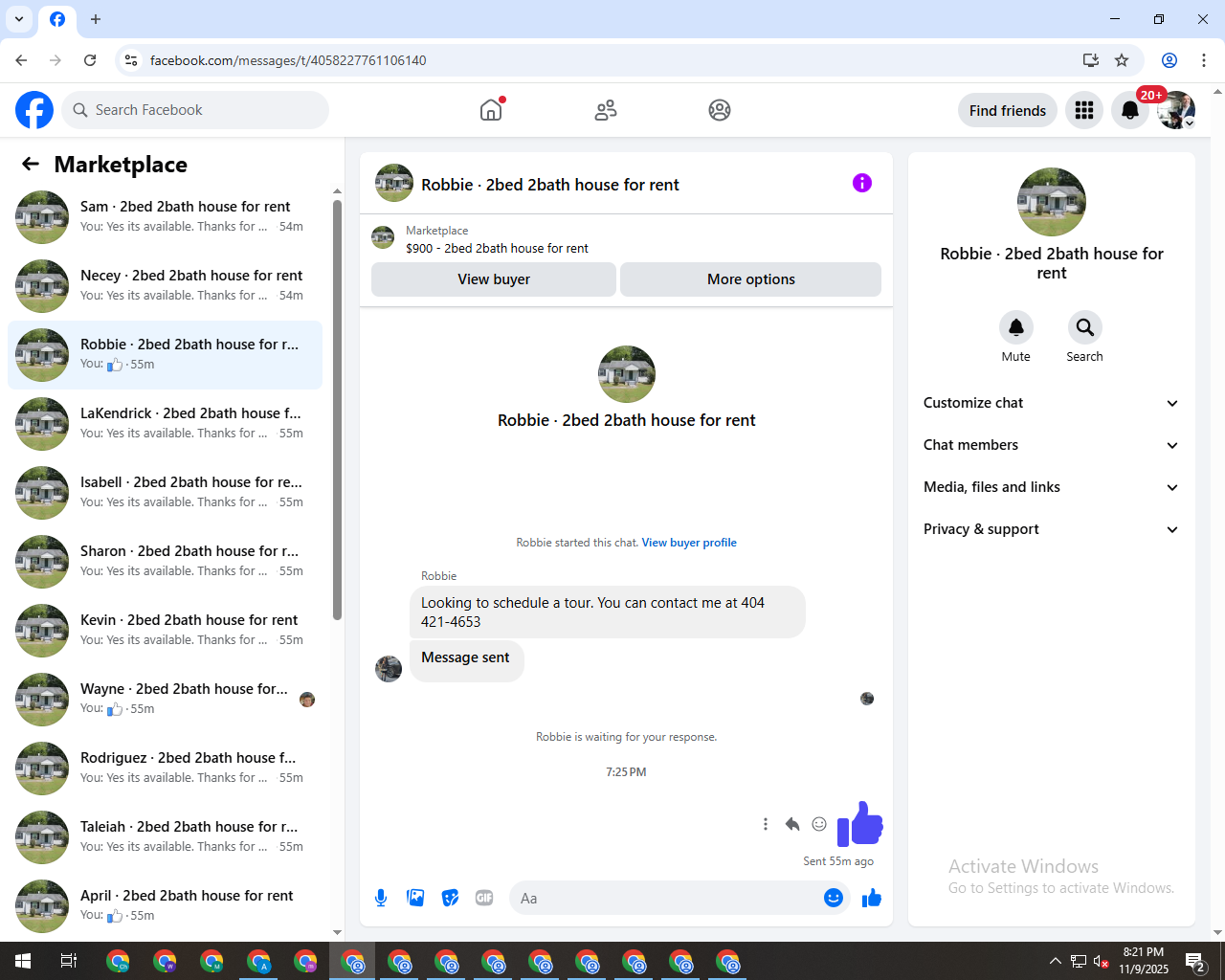Screen dimensions: 1225x980
Task: Click the browser address bar URL
Action: click(288, 60)
